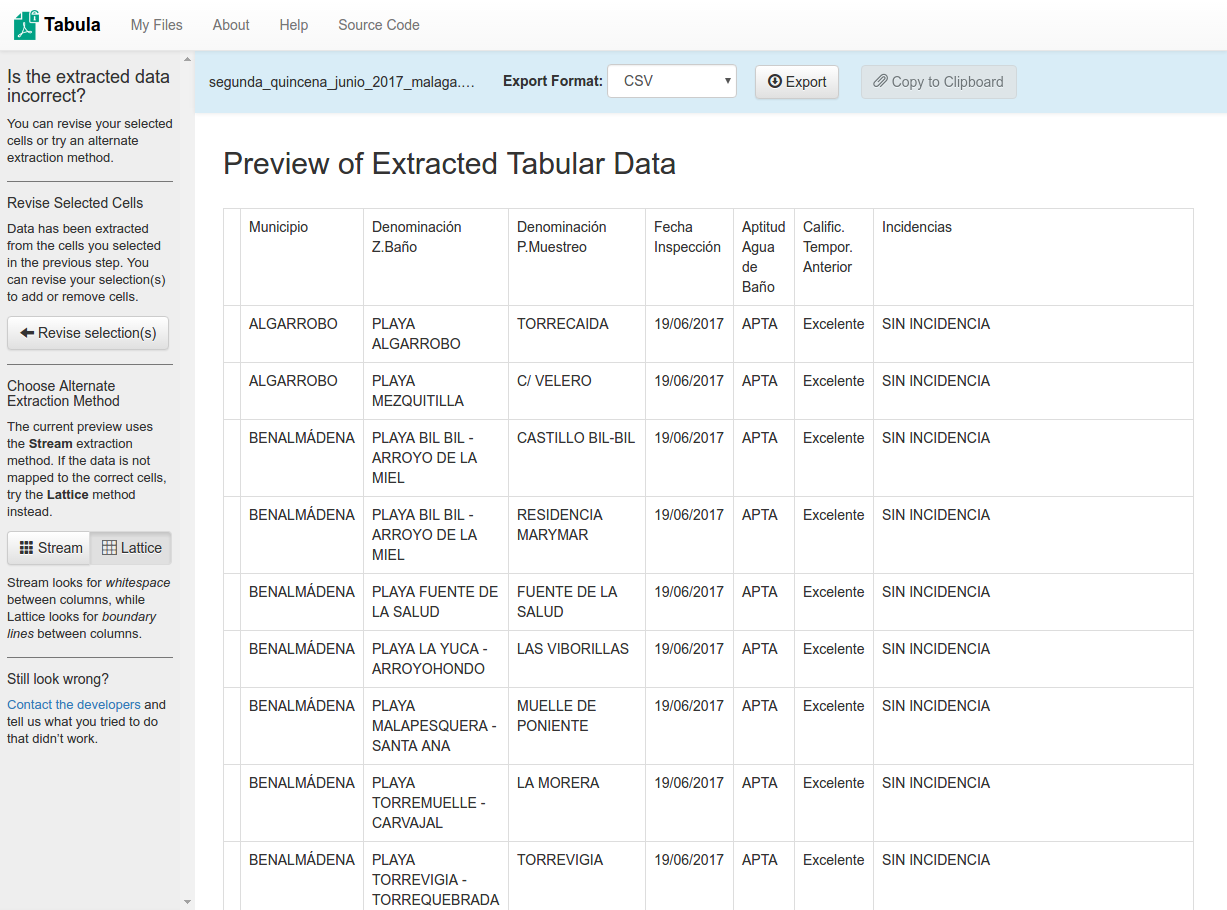Select the Stream extraction method grid icon
The height and width of the screenshot is (910, 1227).
click(x=27, y=548)
